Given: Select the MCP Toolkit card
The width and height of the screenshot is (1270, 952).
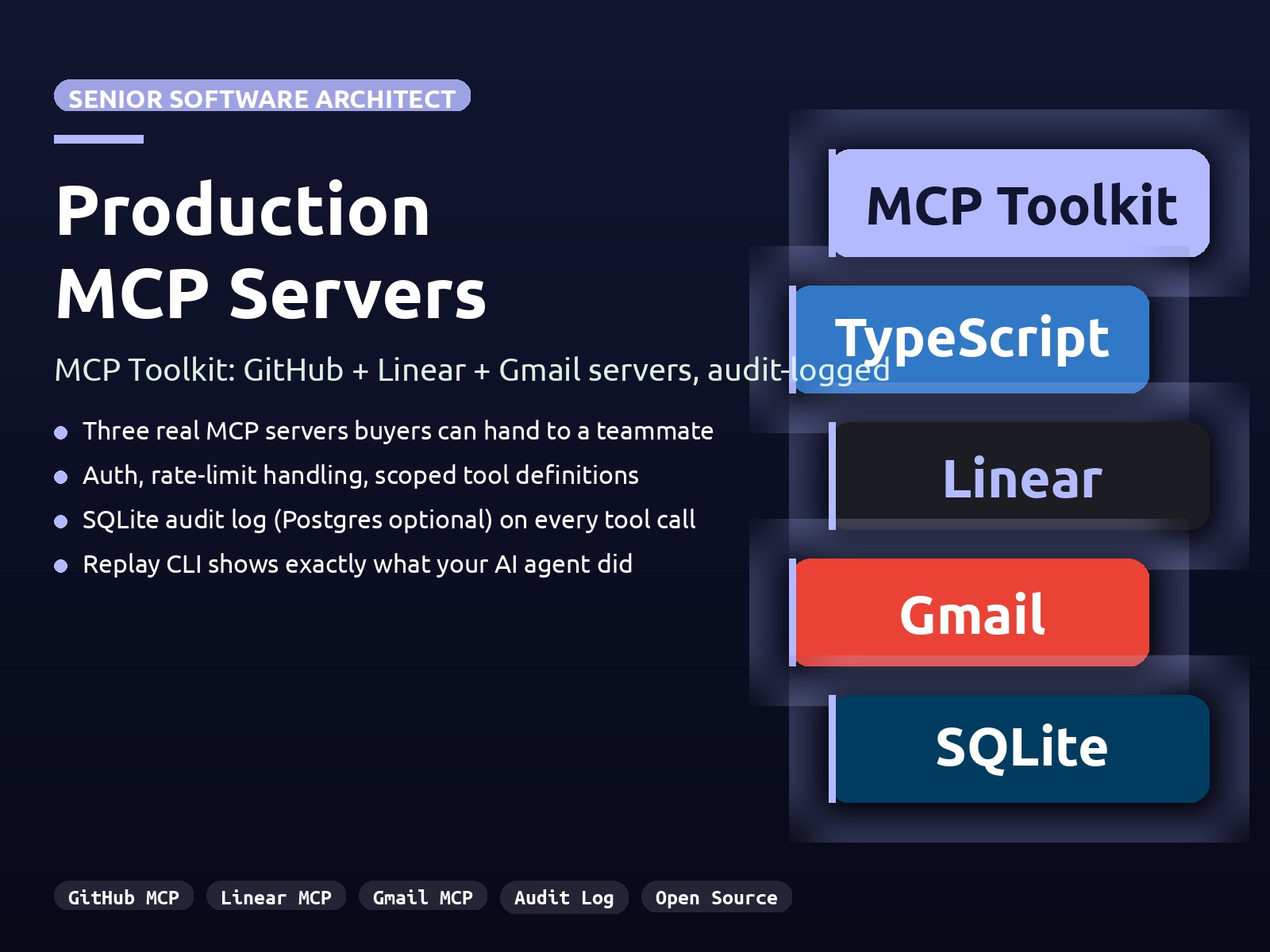Looking at the screenshot, I should click(x=1019, y=203).
